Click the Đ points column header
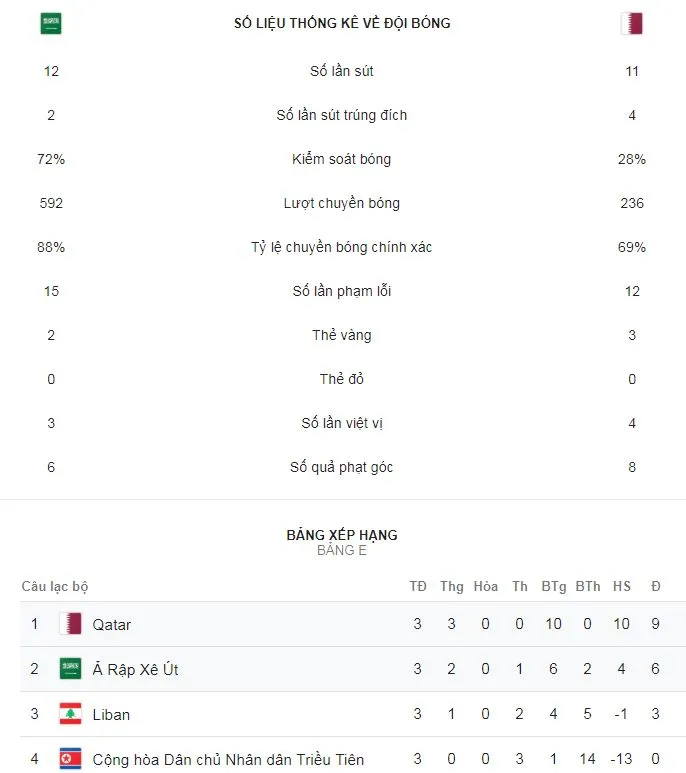686x773 pixels. coord(656,586)
